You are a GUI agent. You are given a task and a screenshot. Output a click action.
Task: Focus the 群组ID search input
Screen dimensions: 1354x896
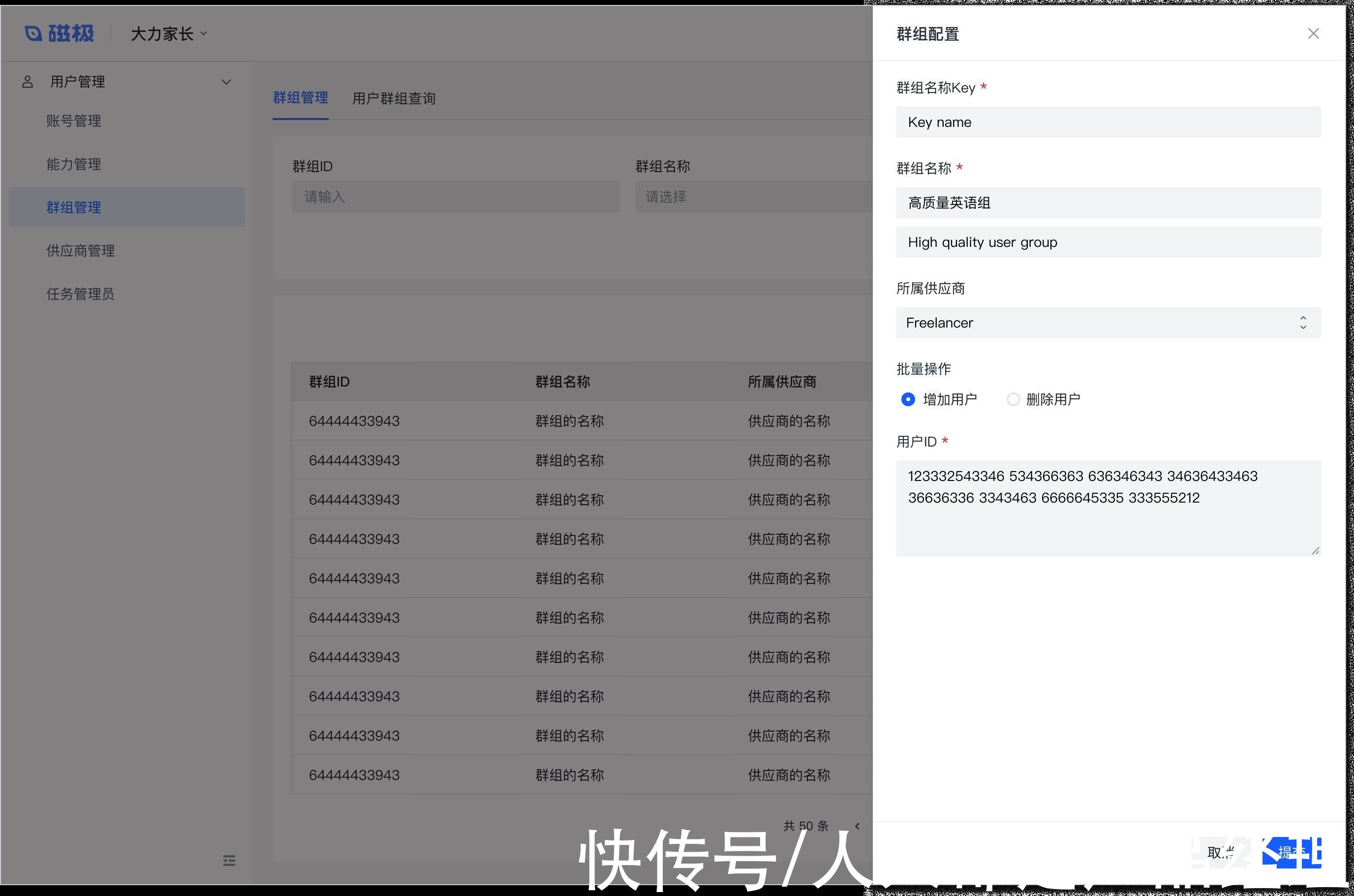456,197
